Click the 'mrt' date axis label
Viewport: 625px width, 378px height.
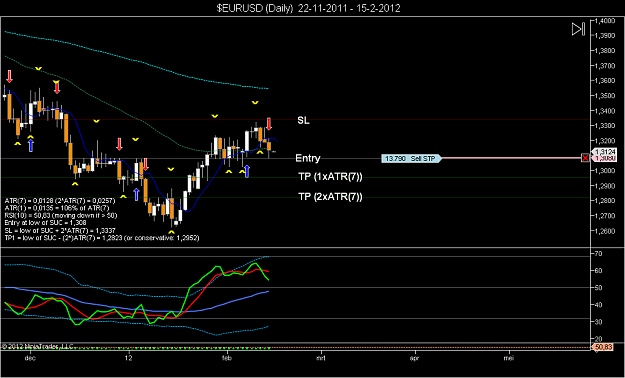pos(320,358)
